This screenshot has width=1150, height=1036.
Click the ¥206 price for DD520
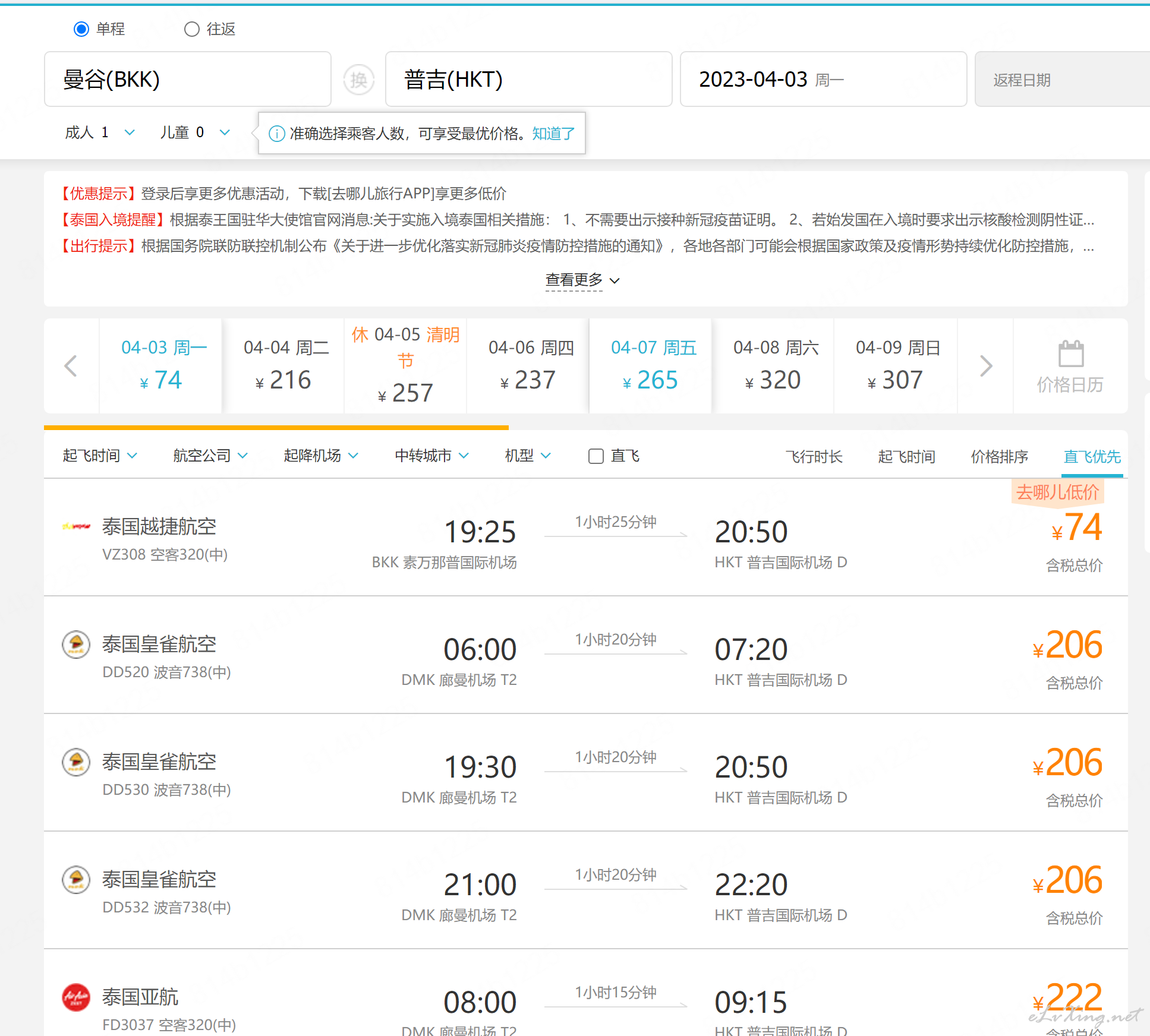point(1067,645)
